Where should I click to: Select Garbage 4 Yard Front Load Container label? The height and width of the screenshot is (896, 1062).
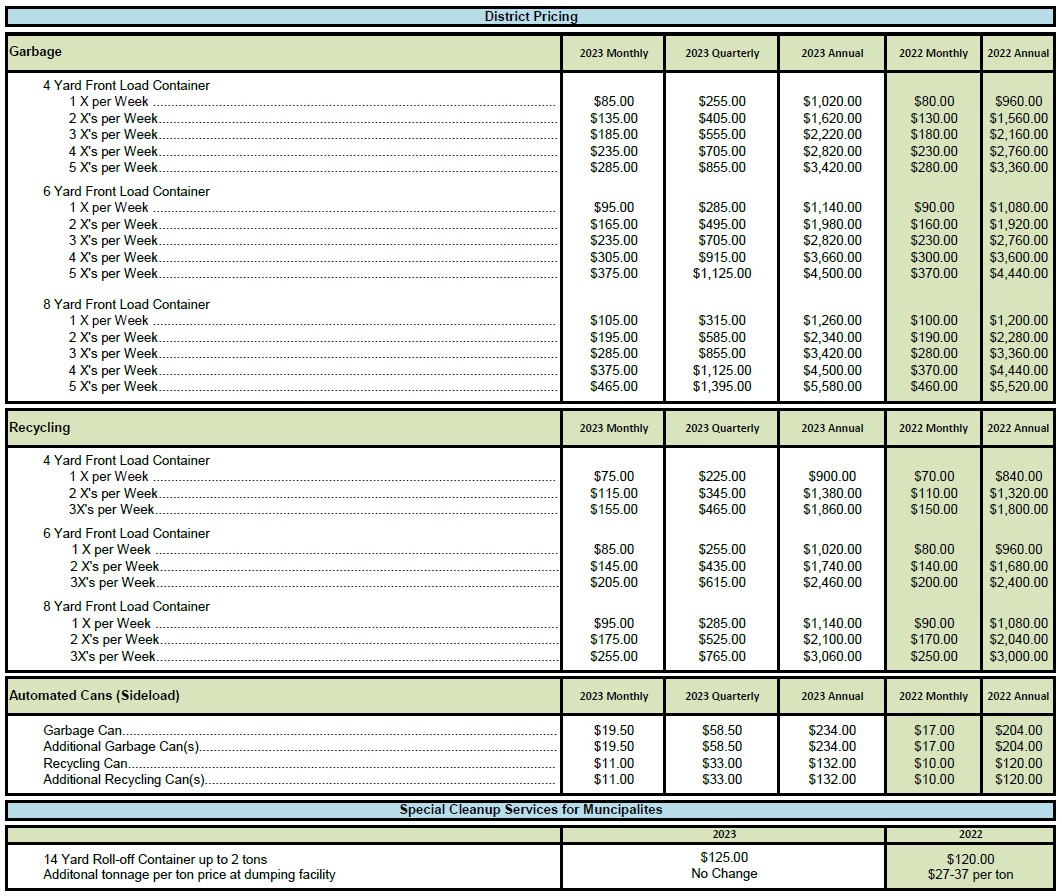pyautogui.click(x=127, y=85)
